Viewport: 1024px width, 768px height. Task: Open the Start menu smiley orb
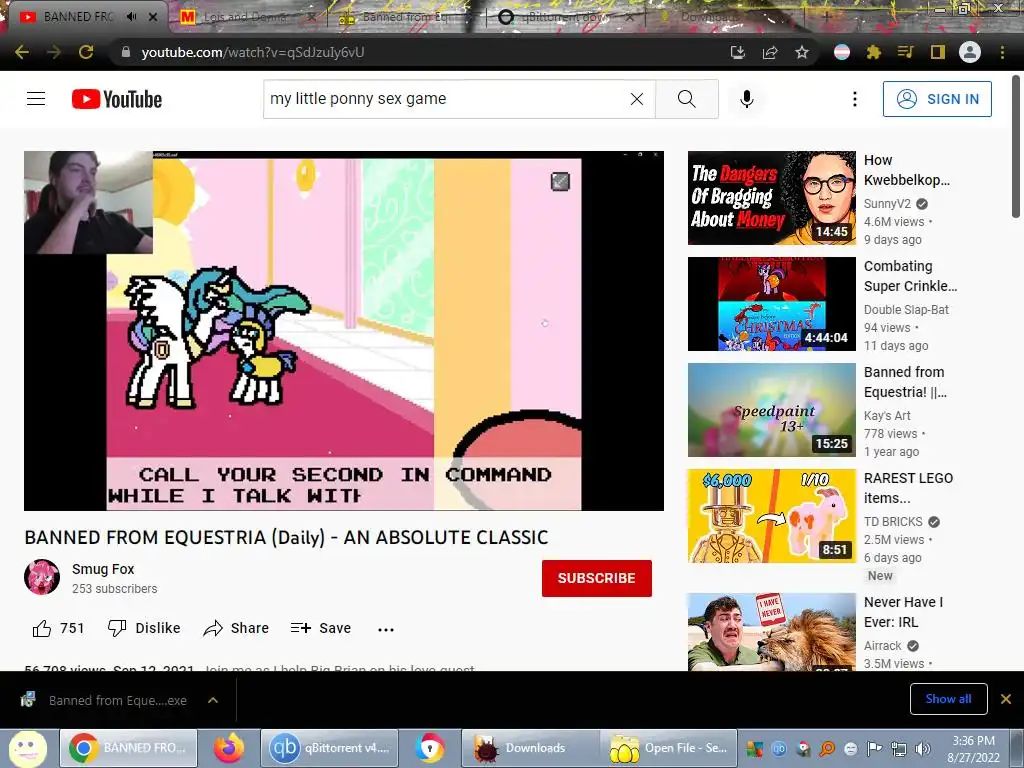(x=27, y=748)
